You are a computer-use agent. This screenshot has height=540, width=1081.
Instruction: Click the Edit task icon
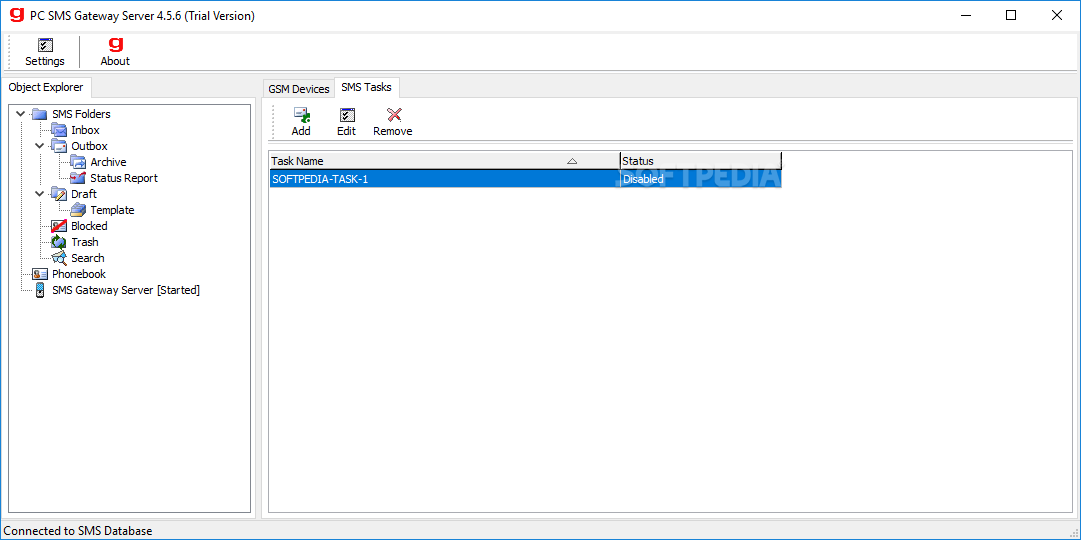click(347, 115)
